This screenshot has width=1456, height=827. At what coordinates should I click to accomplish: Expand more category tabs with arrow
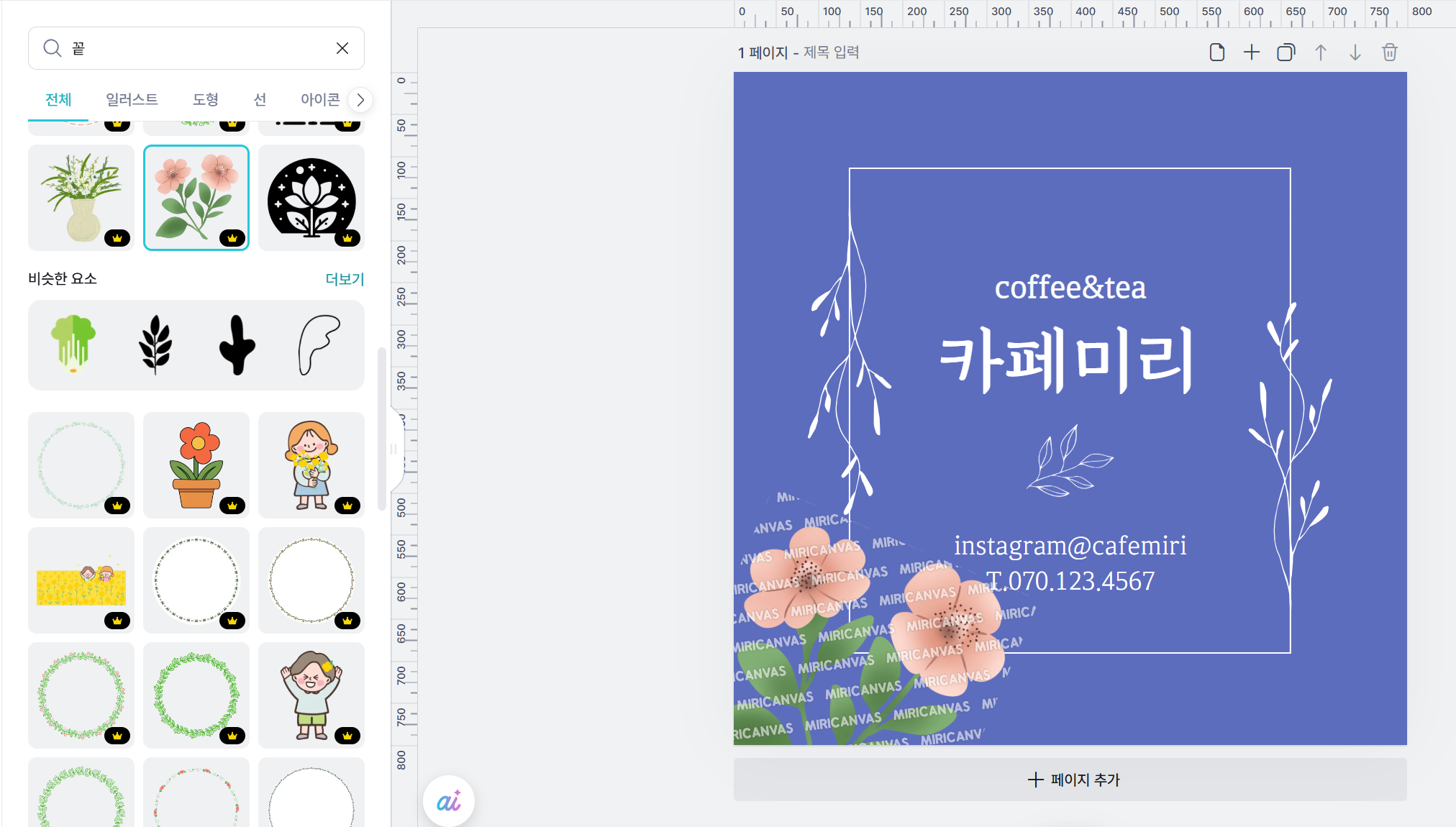tap(360, 100)
